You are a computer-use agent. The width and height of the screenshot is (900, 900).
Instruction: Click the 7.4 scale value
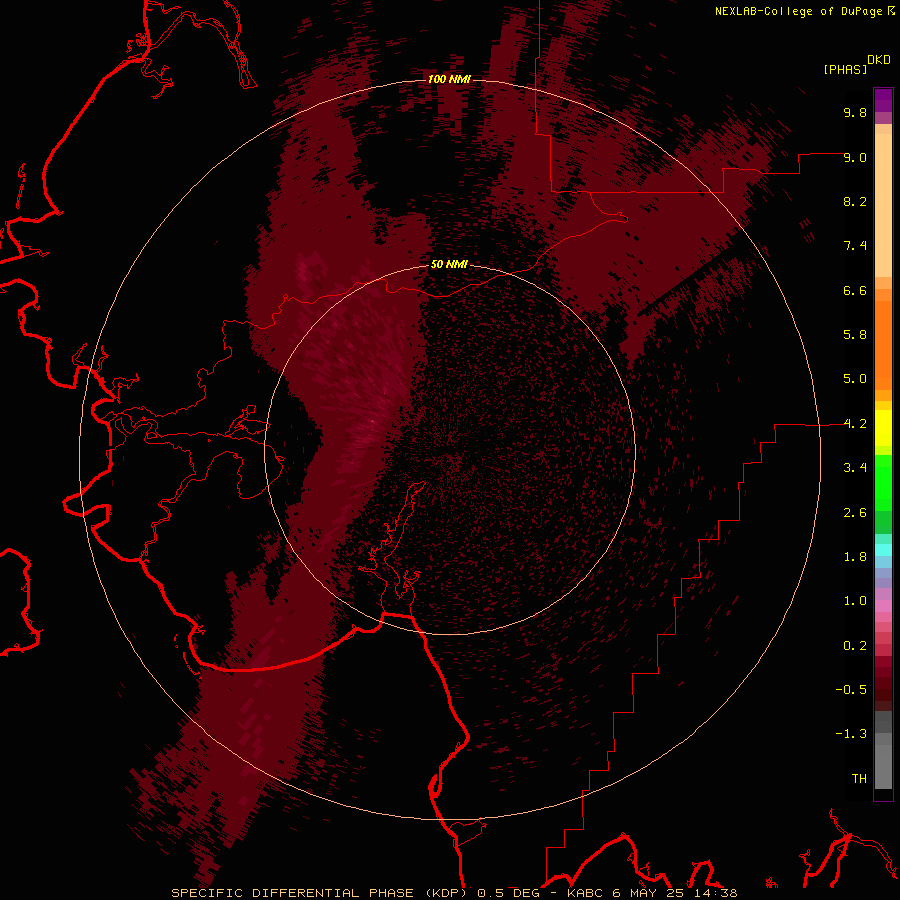[x=855, y=246]
